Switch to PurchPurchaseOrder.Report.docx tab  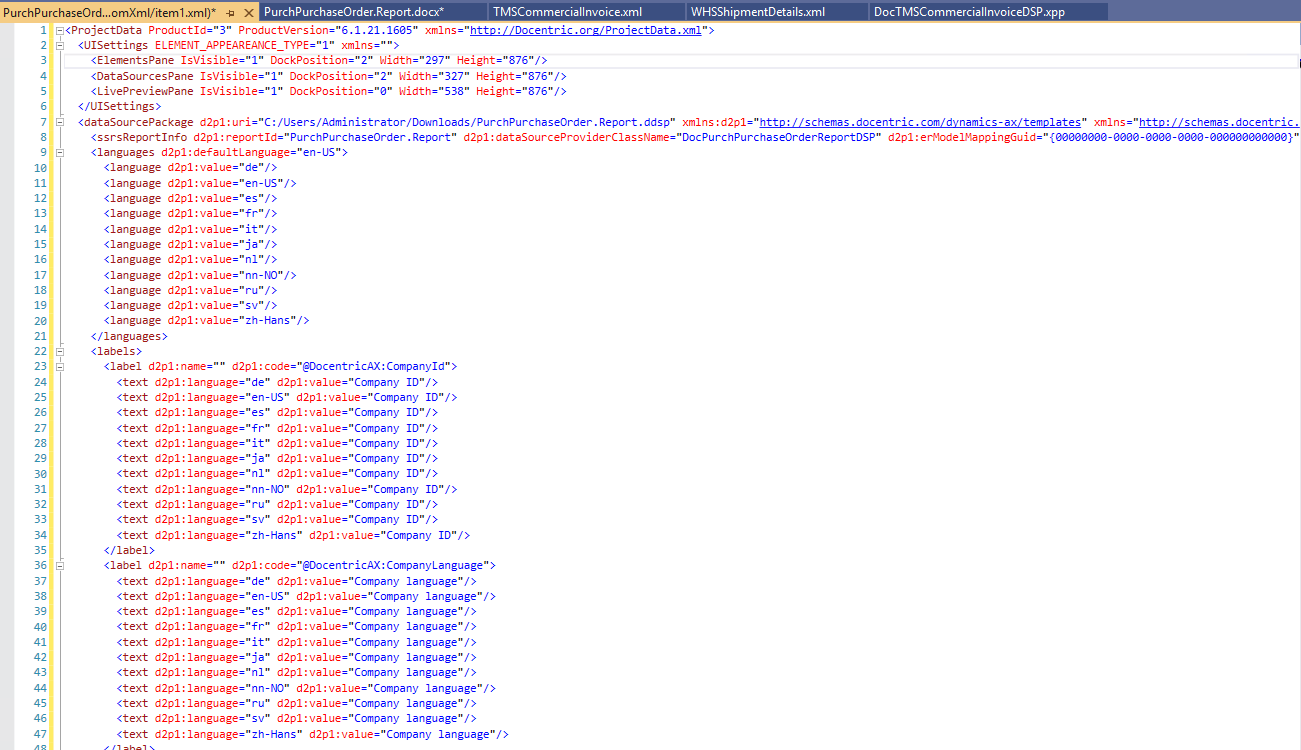pyautogui.click(x=353, y=11)
